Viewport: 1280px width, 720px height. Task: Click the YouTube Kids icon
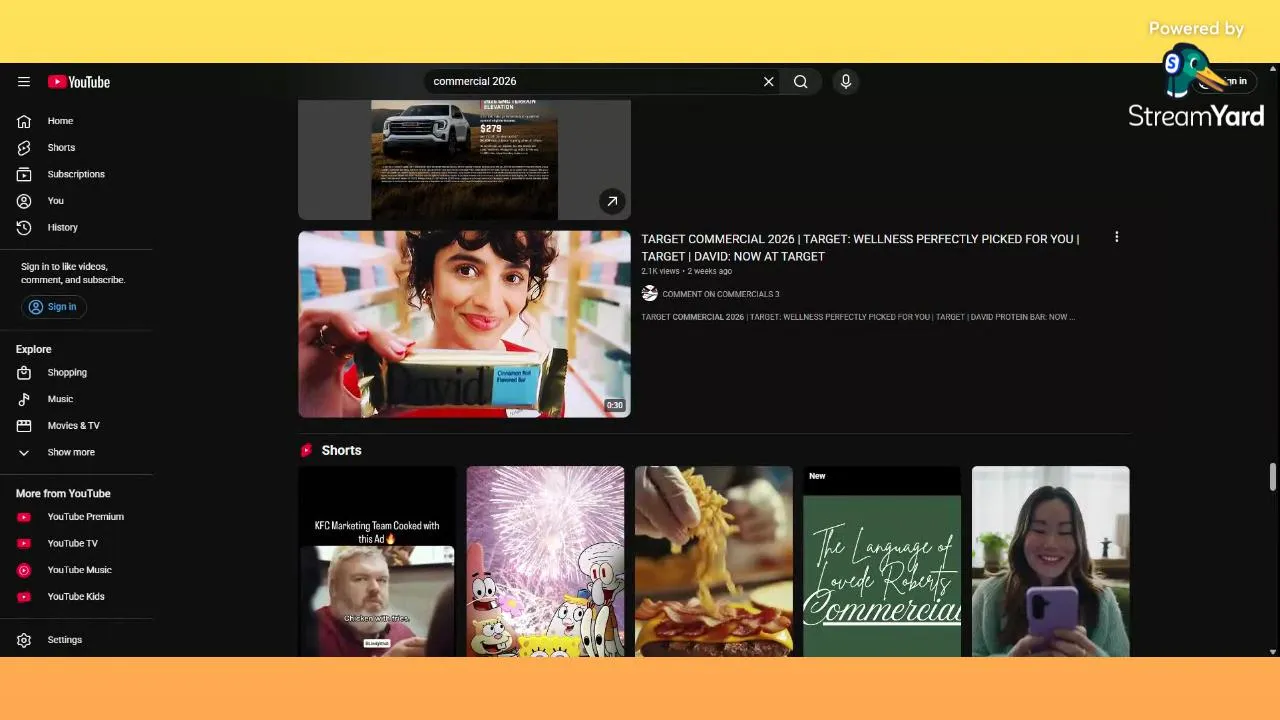pos(24,597)
